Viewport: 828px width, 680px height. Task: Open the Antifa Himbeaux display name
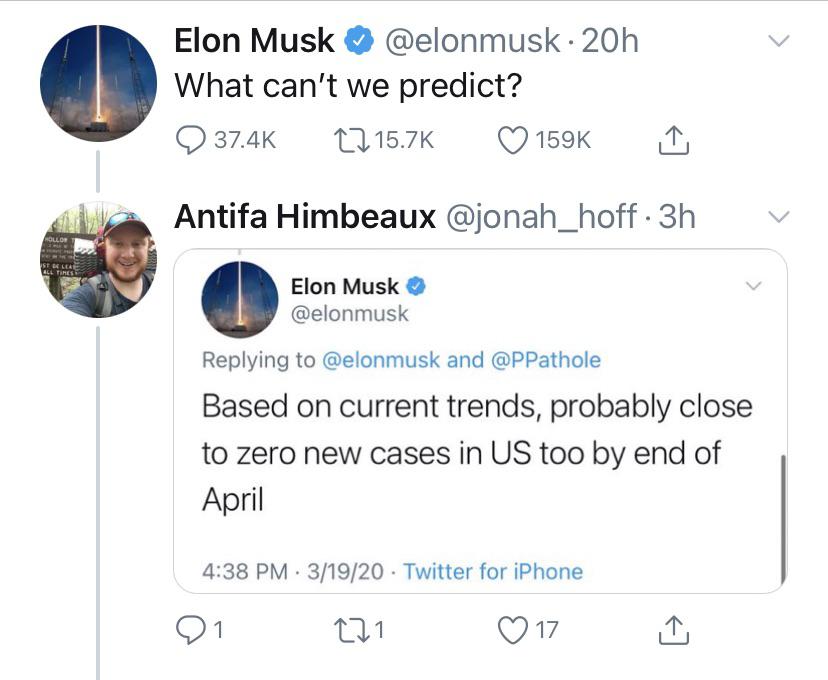pyautogui.click(x=304, y=217)
